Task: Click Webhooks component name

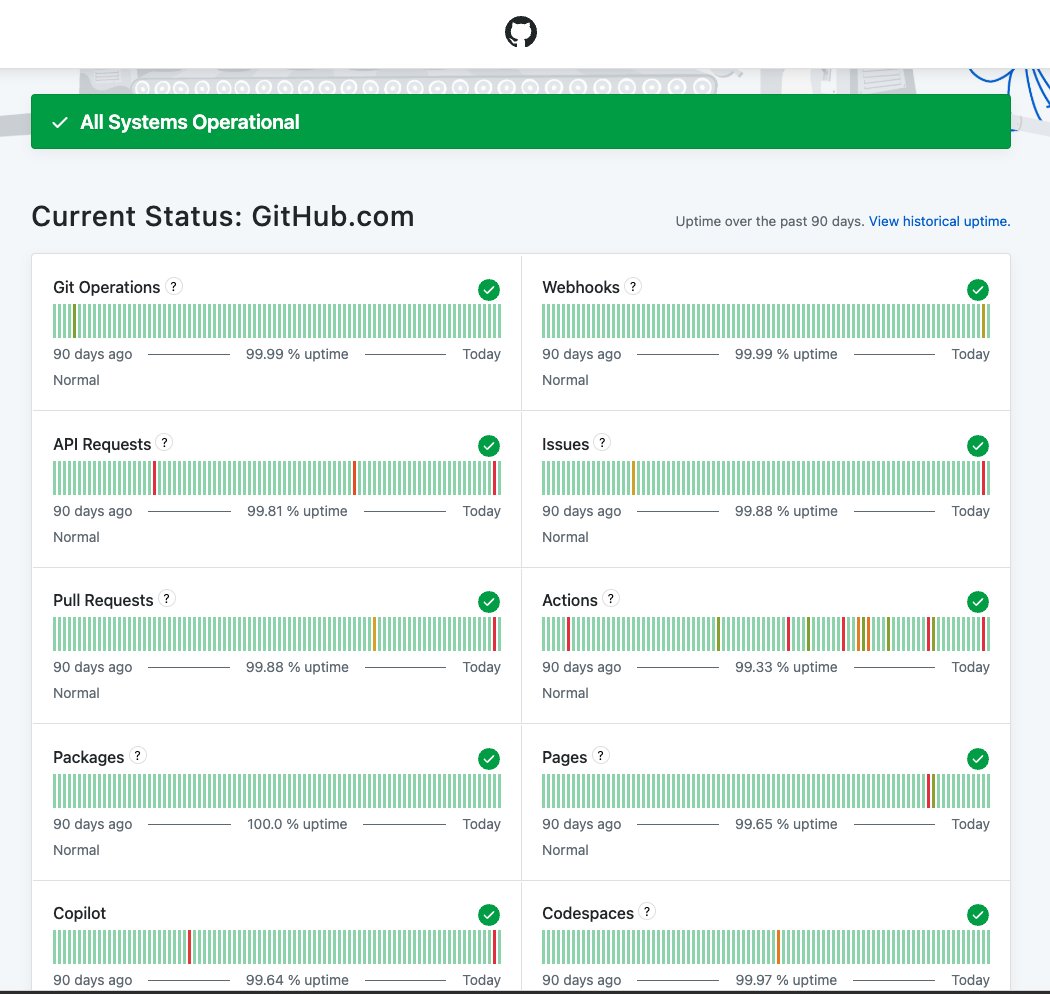Action: coord(581,287)
